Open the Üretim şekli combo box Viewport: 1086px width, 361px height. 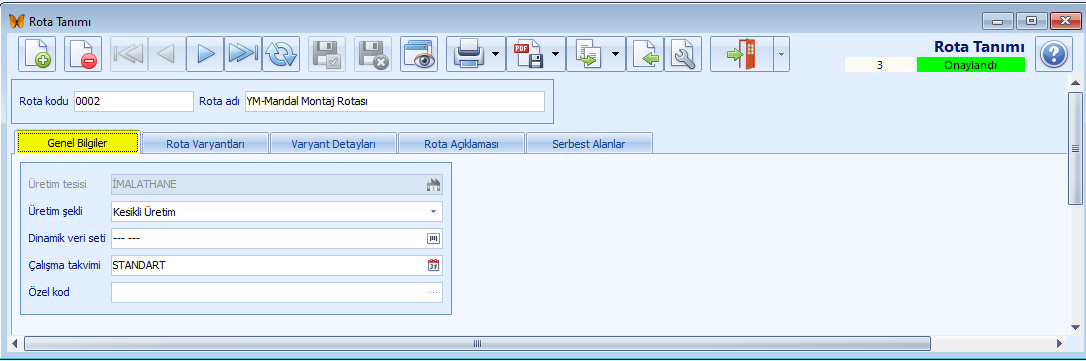coord(276,212)
